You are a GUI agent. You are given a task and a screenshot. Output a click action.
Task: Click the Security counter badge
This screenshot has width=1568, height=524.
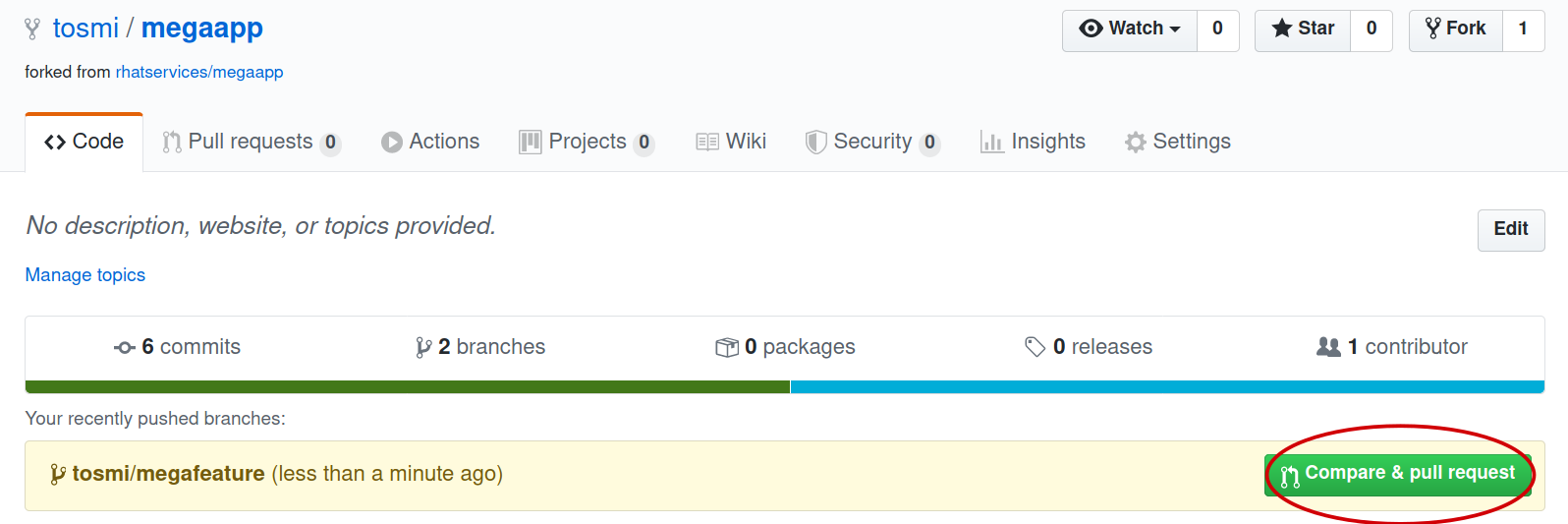click(930, 143)
